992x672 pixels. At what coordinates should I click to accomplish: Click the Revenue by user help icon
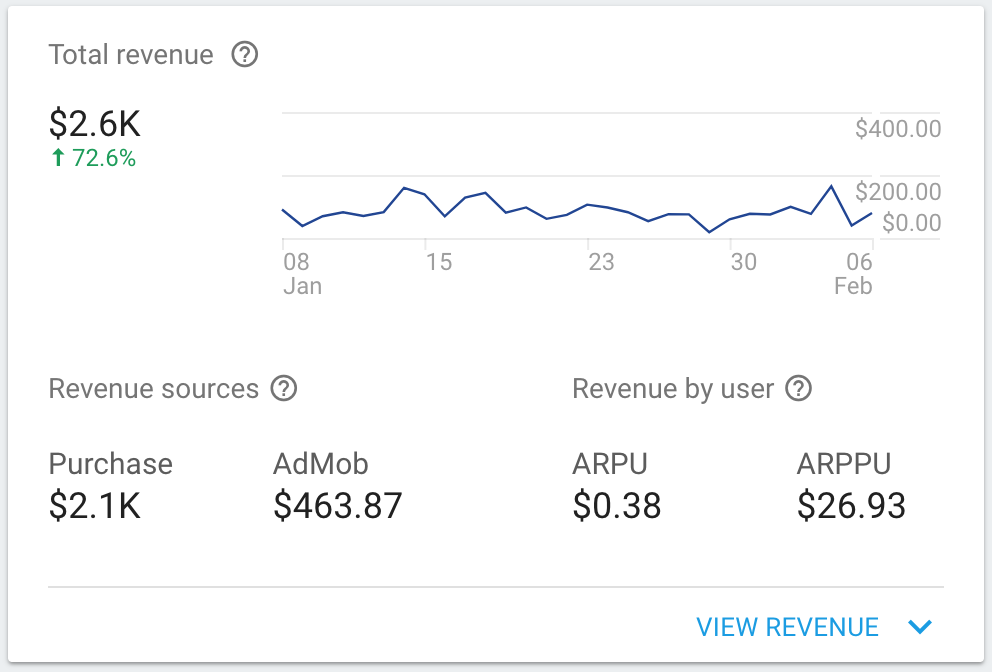[798, 388]
